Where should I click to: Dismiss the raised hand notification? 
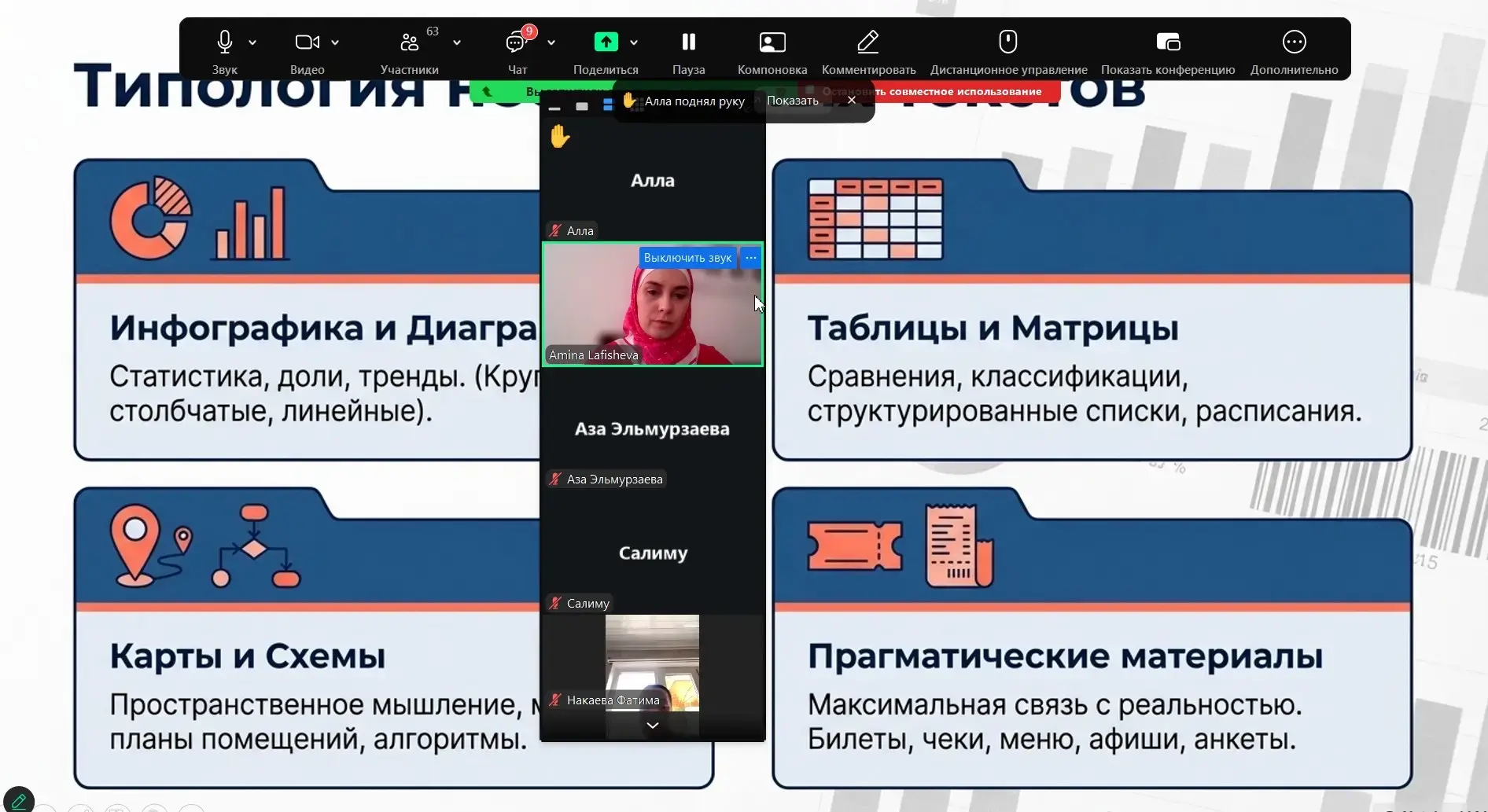coord(851,101)
